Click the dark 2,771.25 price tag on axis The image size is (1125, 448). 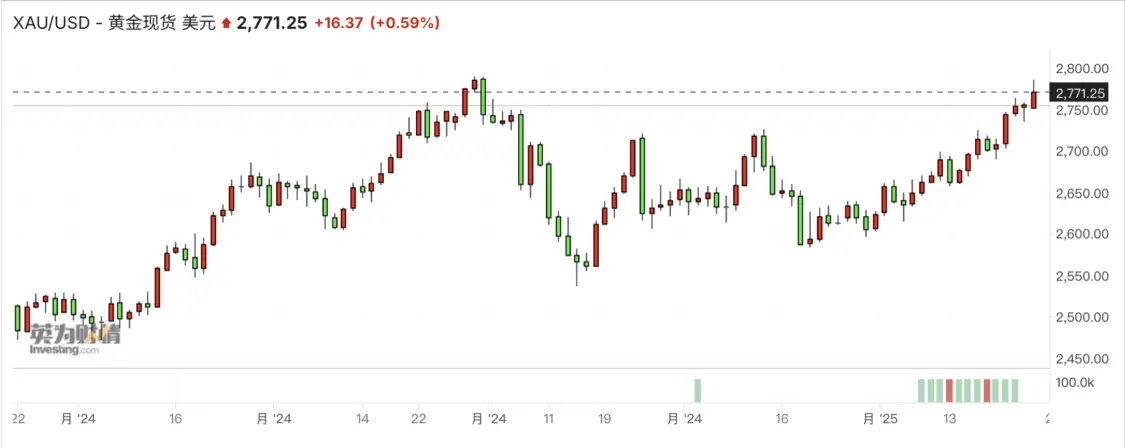pos(1080,93)
